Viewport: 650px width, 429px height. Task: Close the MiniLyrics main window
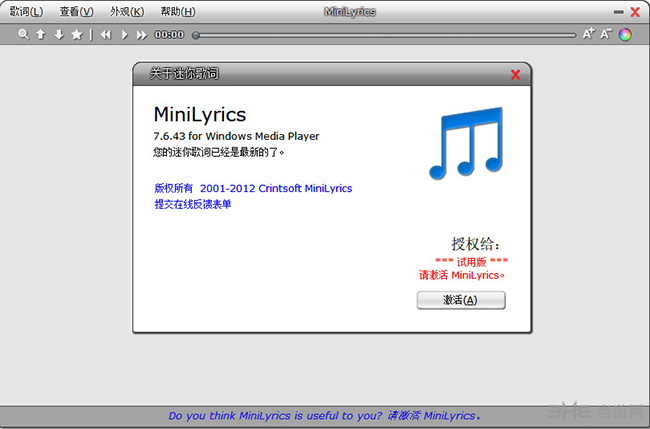(635, 12)
